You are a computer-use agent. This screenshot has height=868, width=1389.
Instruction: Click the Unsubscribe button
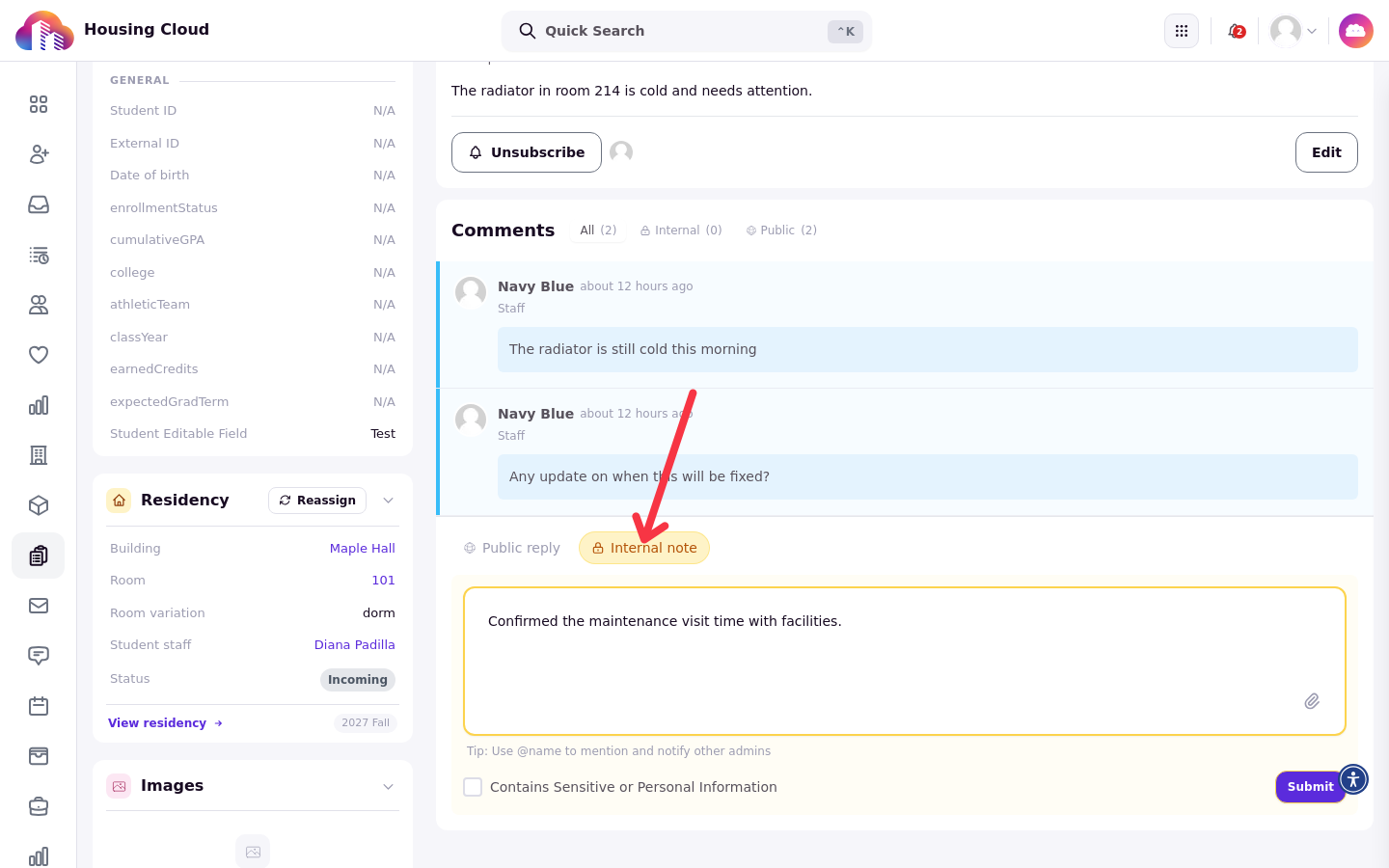(527, 152)
